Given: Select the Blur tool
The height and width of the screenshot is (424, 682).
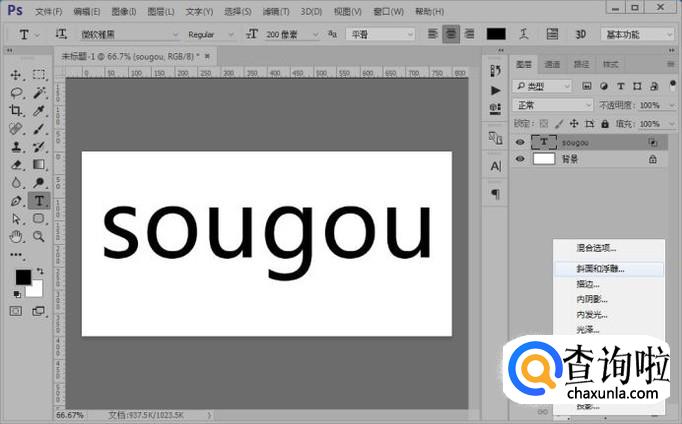Looking at the screenshot, I should coord(16,183).
